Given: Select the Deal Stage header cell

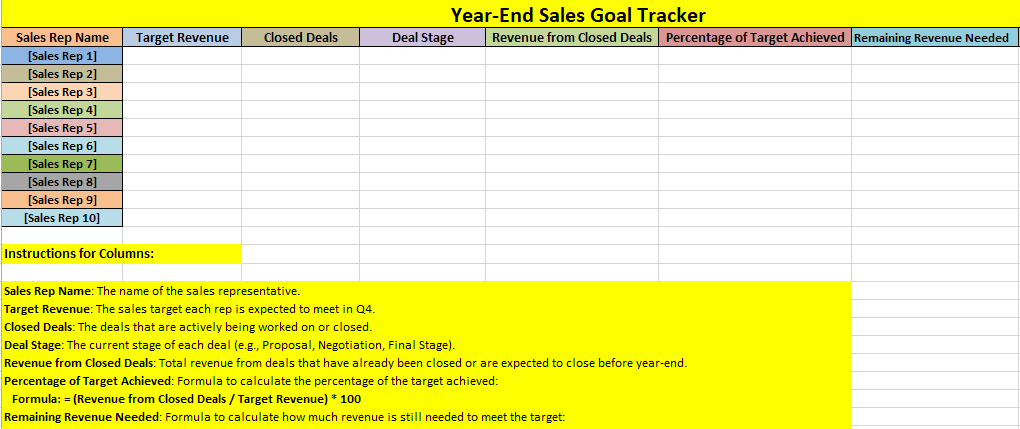Looking at the screenshot, I should [x=422, y=38].
